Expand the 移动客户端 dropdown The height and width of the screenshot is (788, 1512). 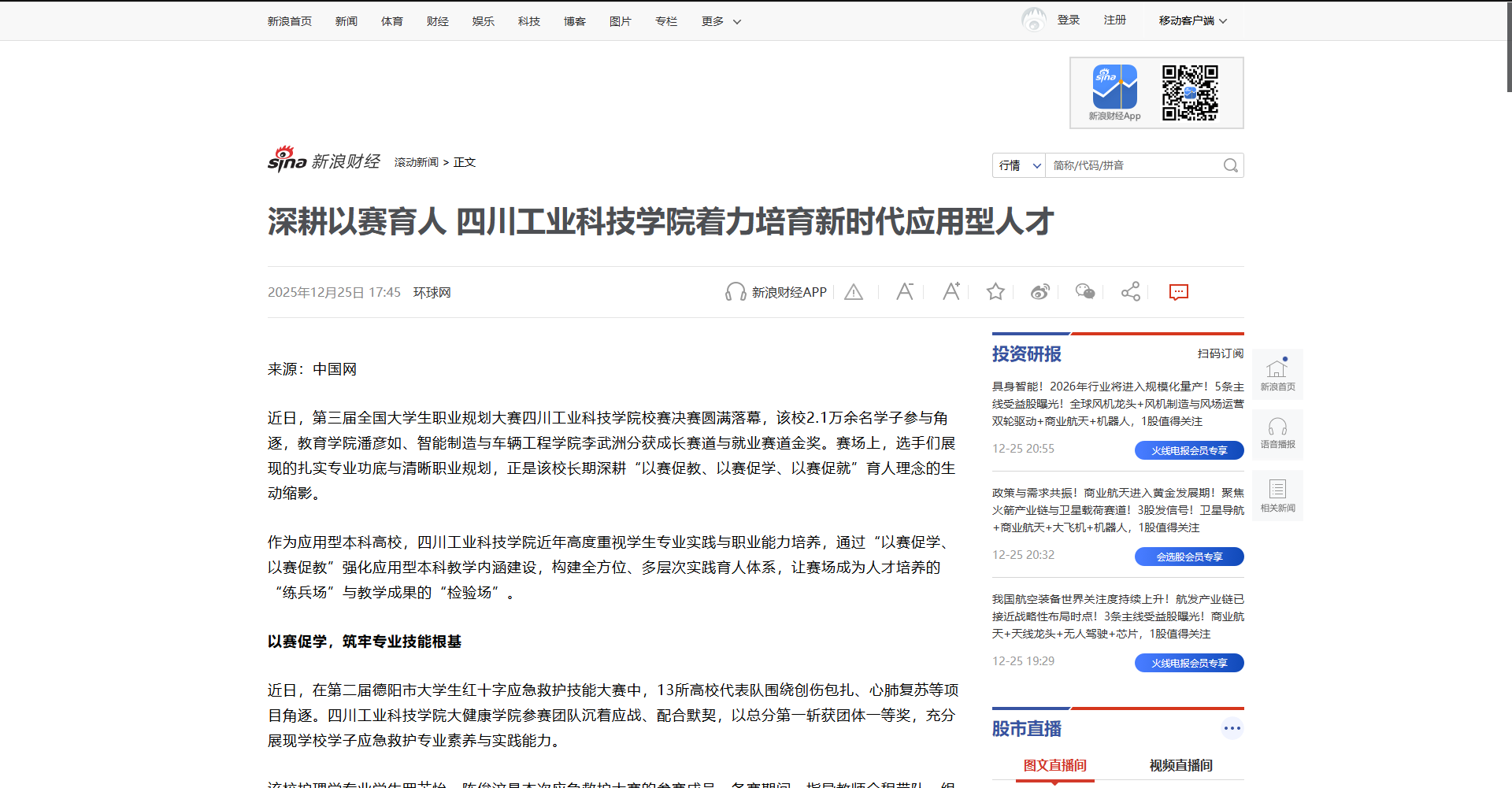click(1192, 20)
